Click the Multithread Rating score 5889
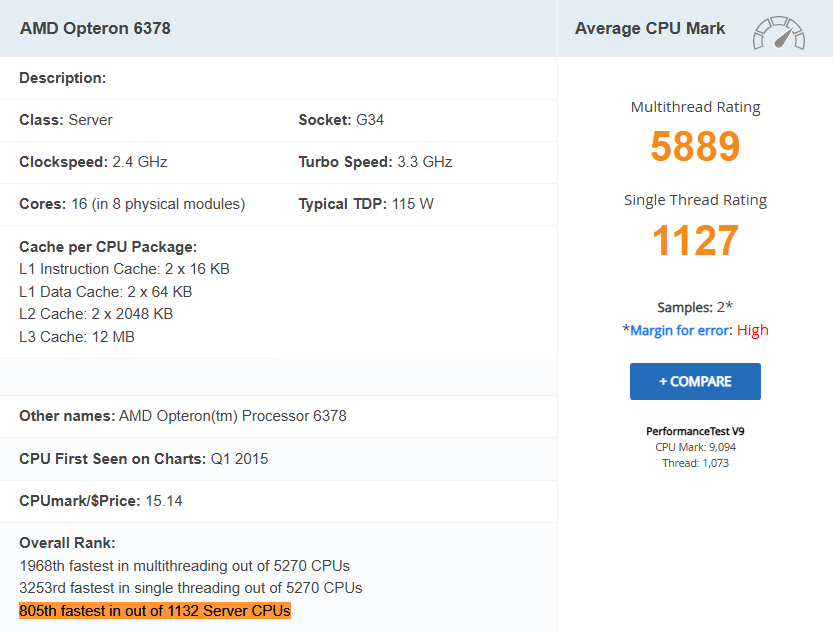 click(695, 147)
